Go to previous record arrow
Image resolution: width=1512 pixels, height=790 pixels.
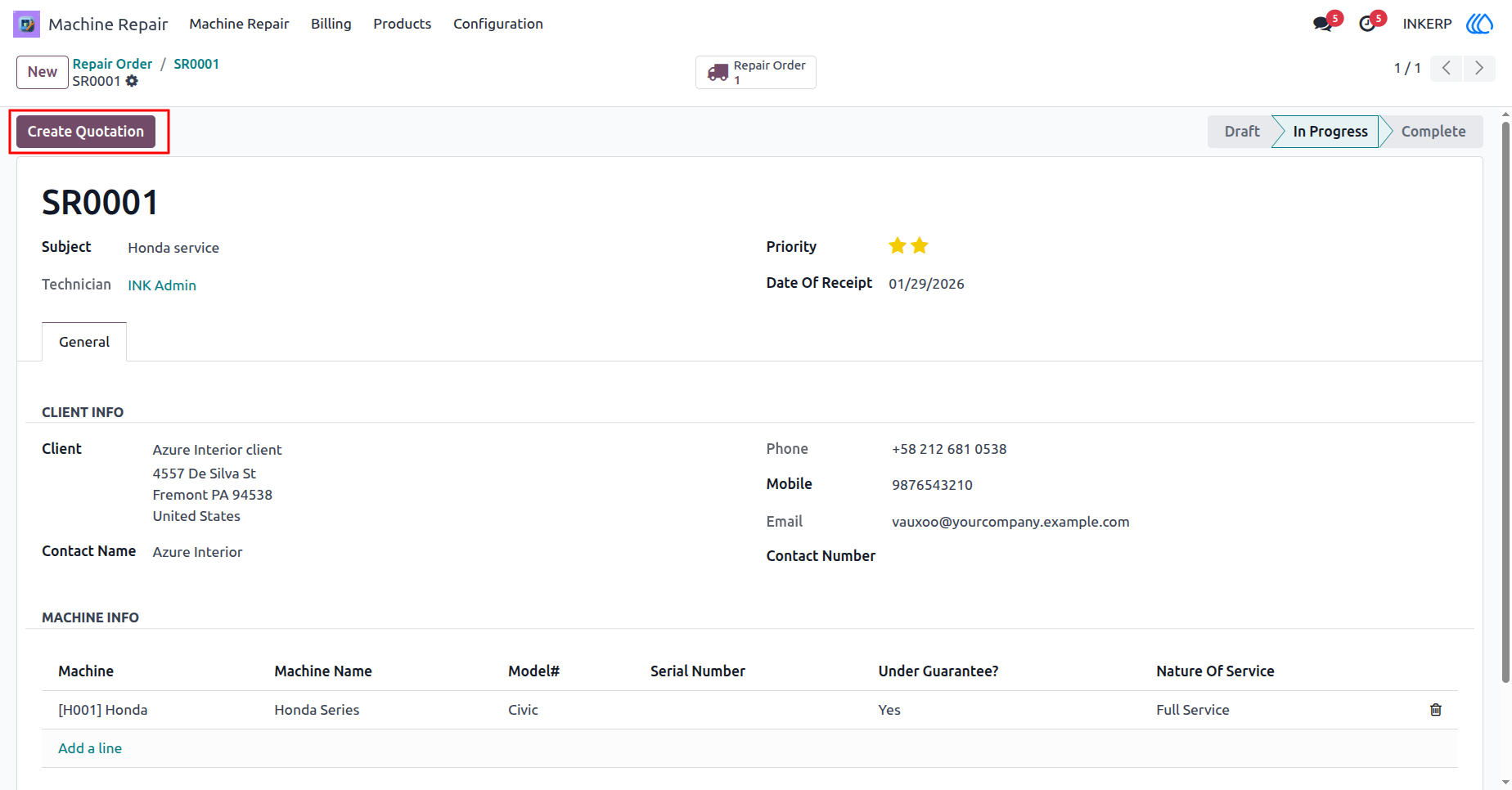click(x=1447, y=68)
